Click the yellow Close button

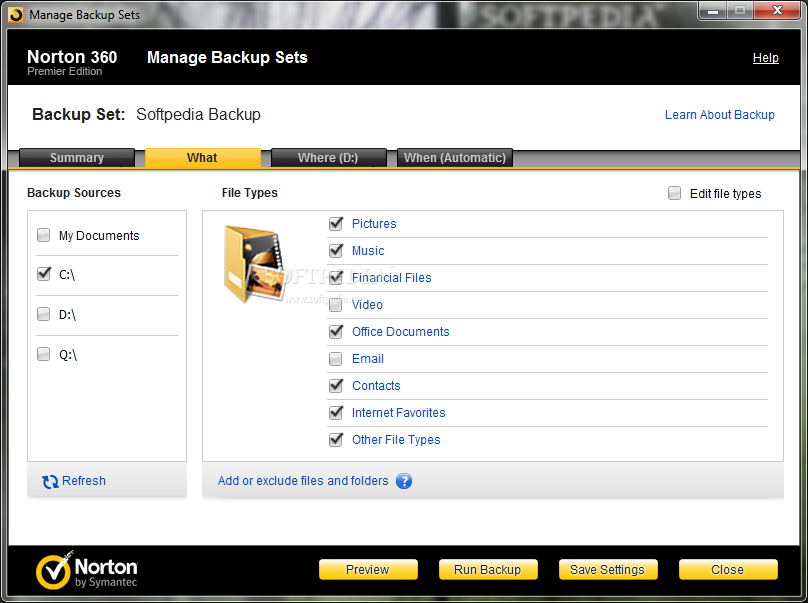pyautogui.click(x=728, y=570)
